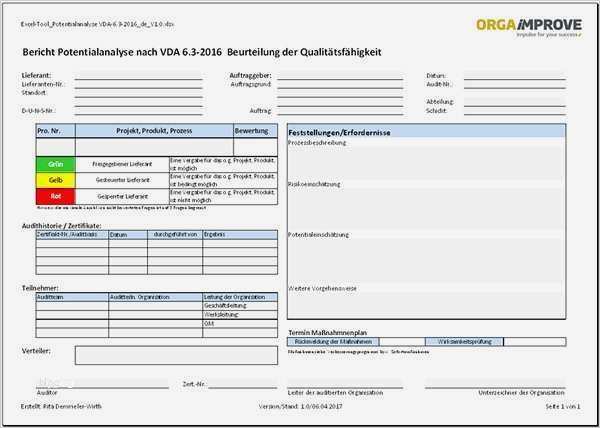Select the 'Bewertung' column header

pyautogui.click(x=256, y=131)
